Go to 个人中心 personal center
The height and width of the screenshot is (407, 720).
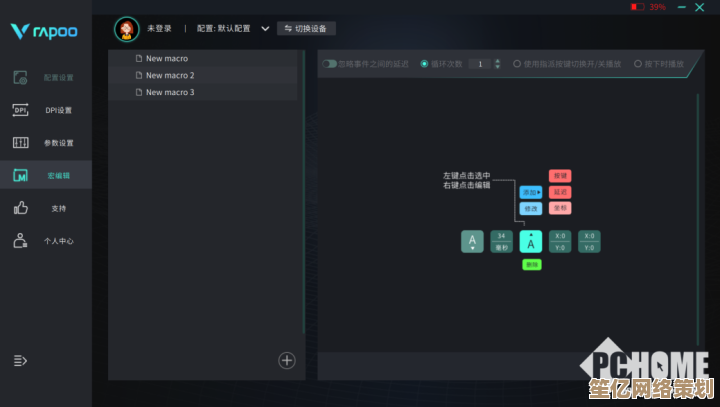click(21, 241)
